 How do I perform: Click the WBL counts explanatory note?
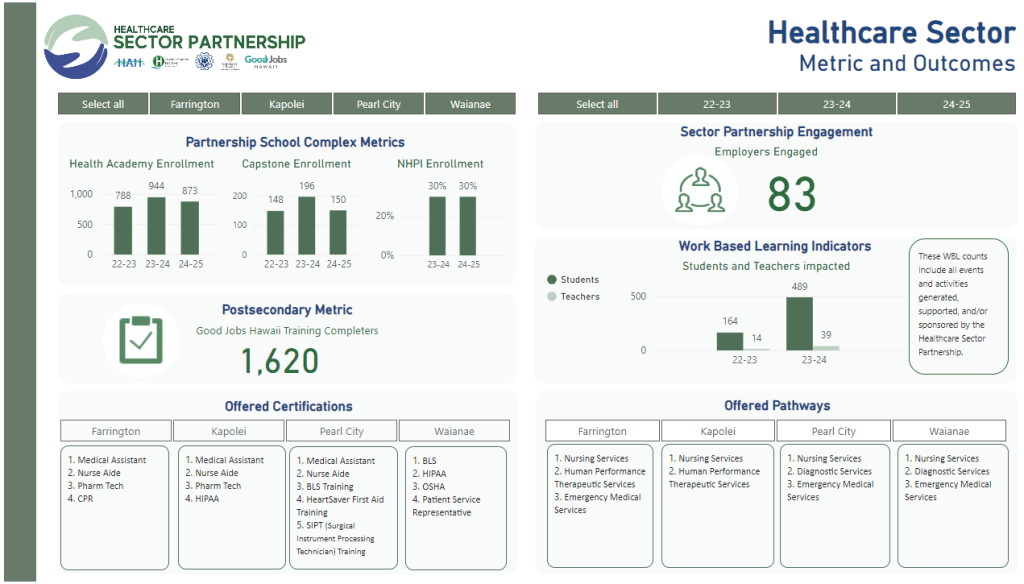click(958, 306)
